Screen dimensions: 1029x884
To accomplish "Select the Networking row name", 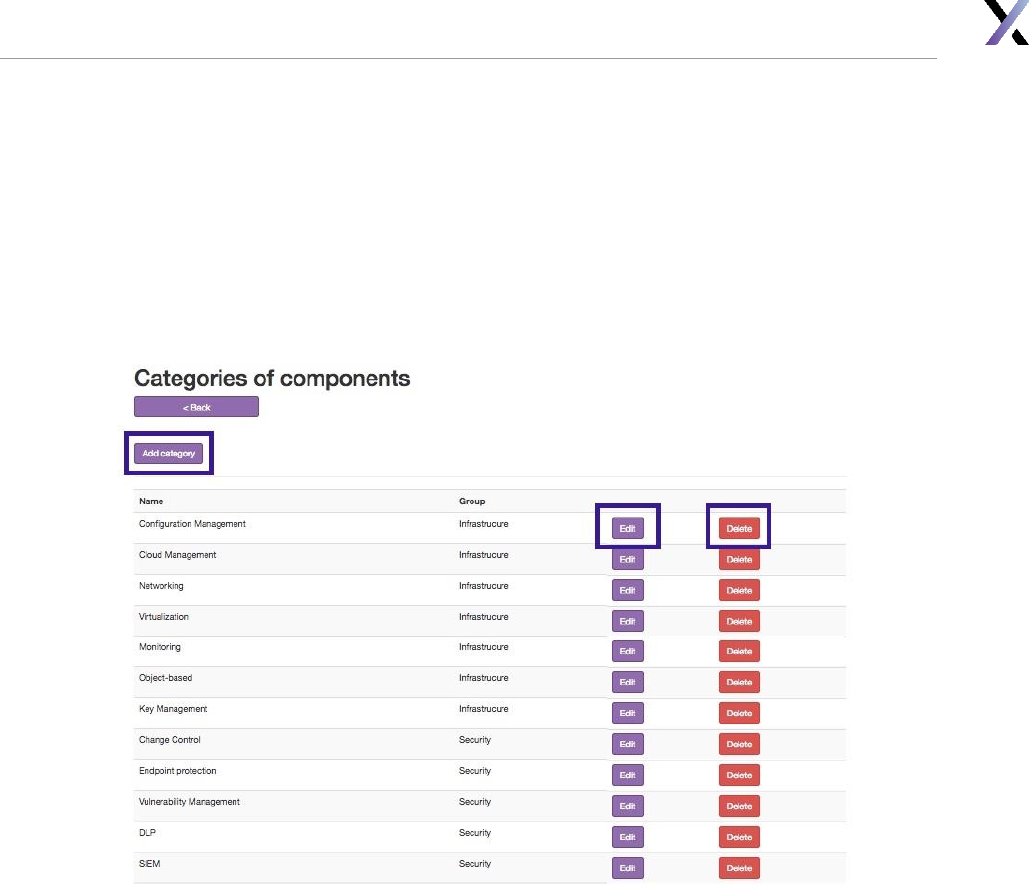I will 161,586.
